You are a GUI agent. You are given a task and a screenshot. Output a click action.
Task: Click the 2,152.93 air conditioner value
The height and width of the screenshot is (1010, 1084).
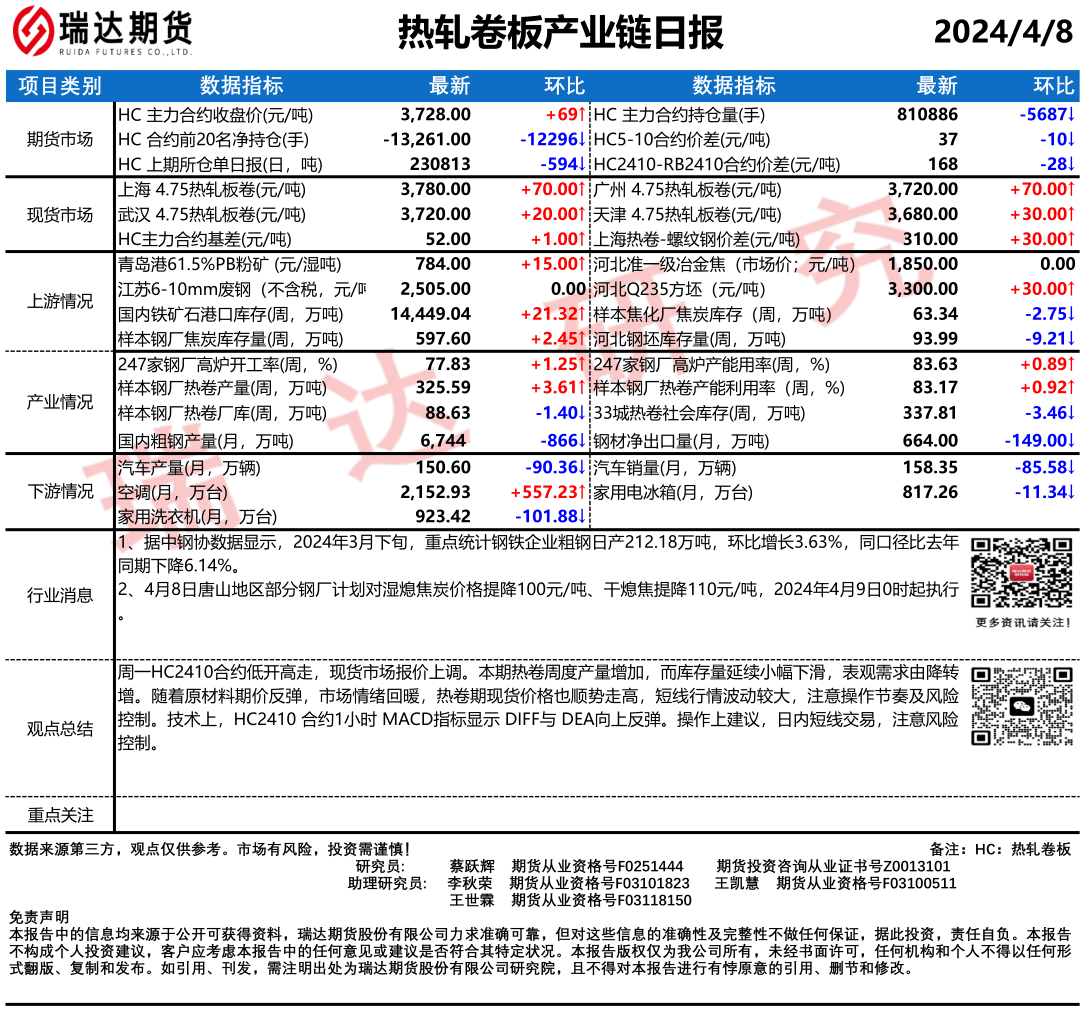coord(436,492)
